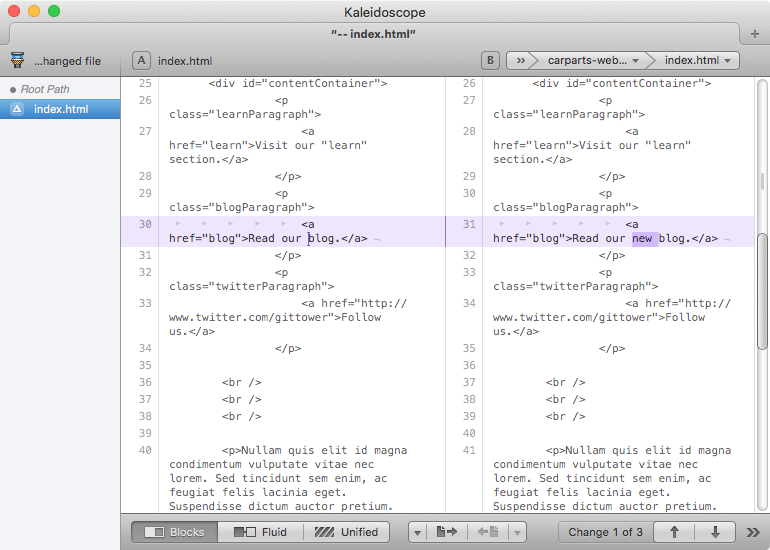
Task: Select the "-- index.html" tab
Action: [373, 34]
